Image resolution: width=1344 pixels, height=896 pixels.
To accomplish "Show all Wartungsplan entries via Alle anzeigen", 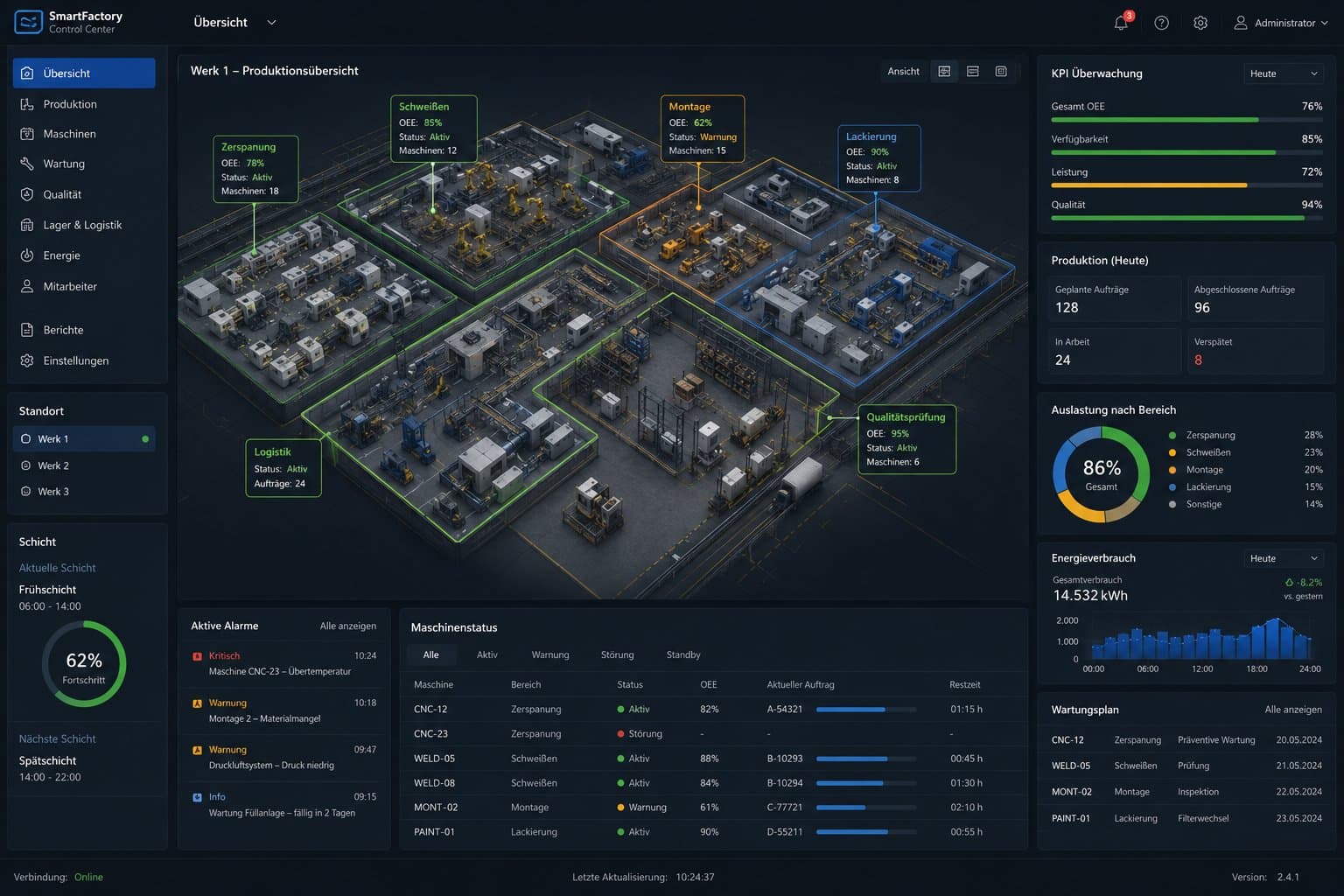I will tap(1293, 710).
